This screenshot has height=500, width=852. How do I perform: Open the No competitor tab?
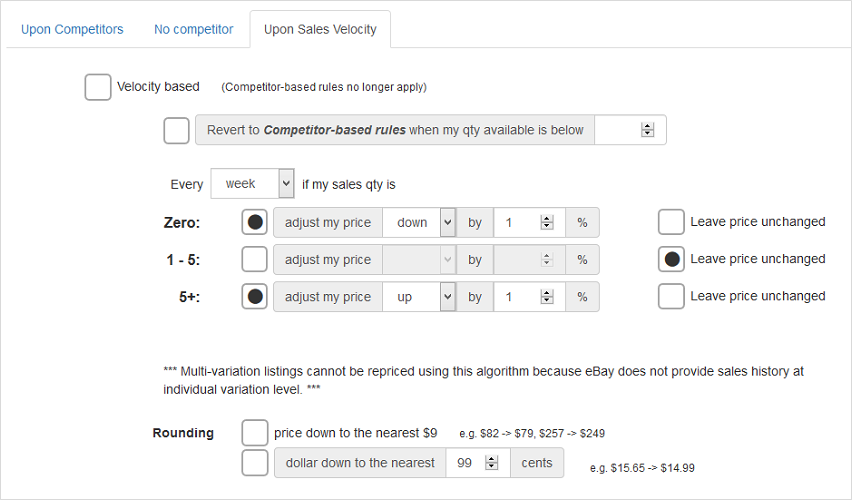tap(193, 29)
